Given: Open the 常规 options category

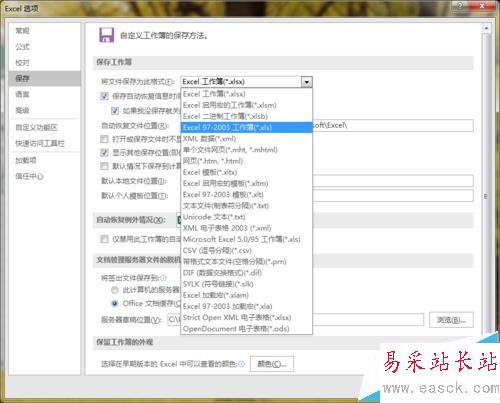Looking at the screenshot, I should coord(23,31).
